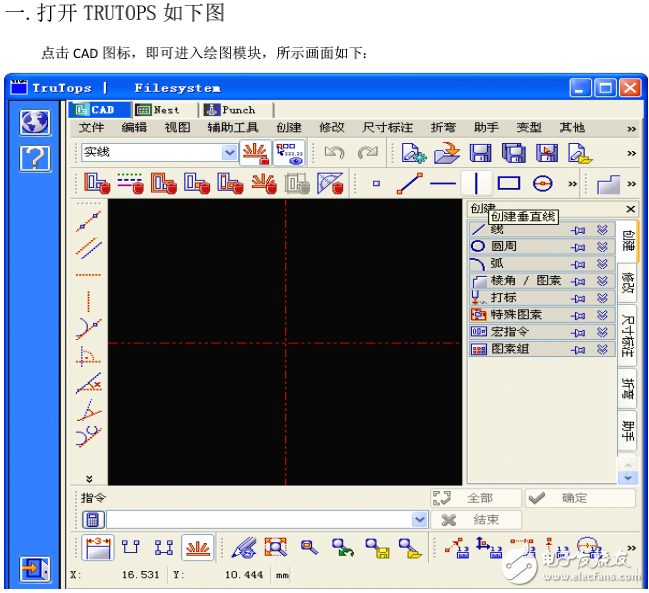
Task: Open the command history dropdown arrow
Action: (419, 520)
